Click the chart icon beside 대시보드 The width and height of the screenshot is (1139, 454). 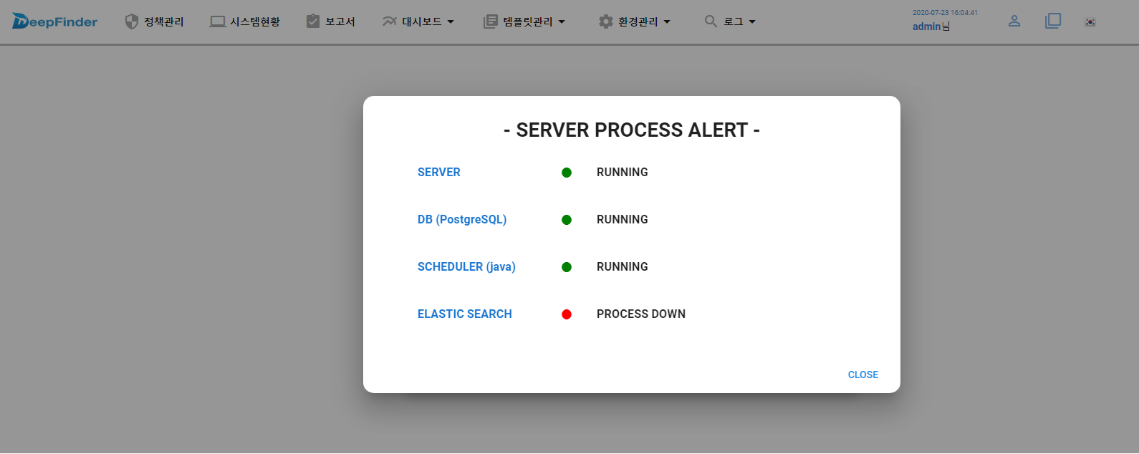click(x=389, y=22)
